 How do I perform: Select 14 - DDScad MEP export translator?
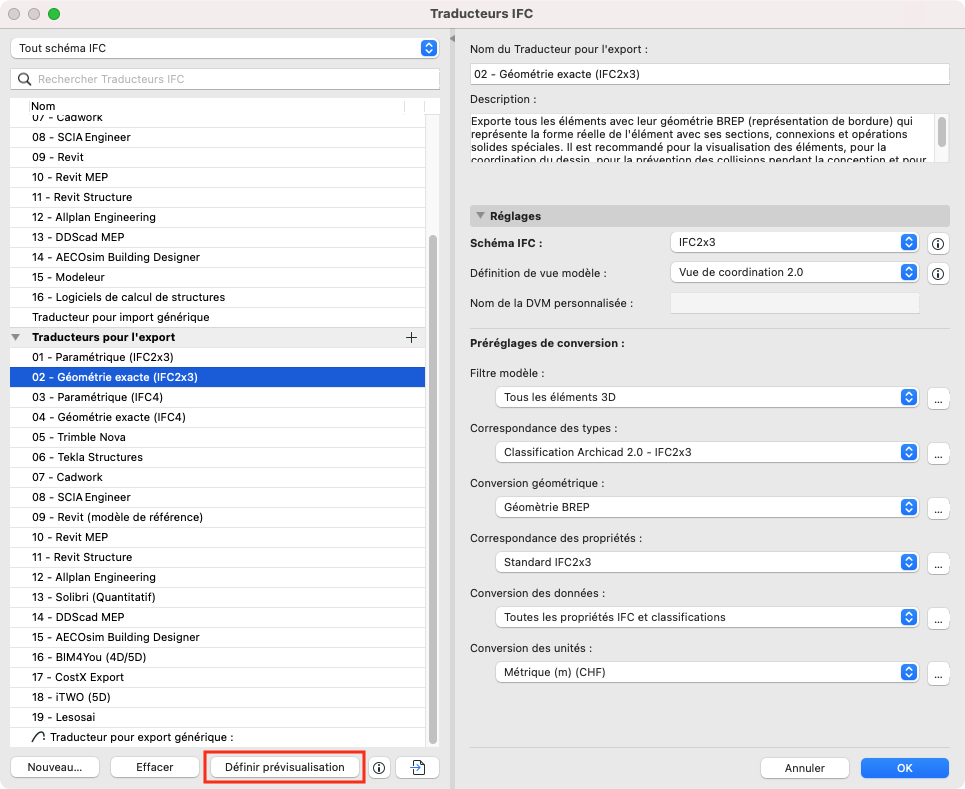click(217, 617)
